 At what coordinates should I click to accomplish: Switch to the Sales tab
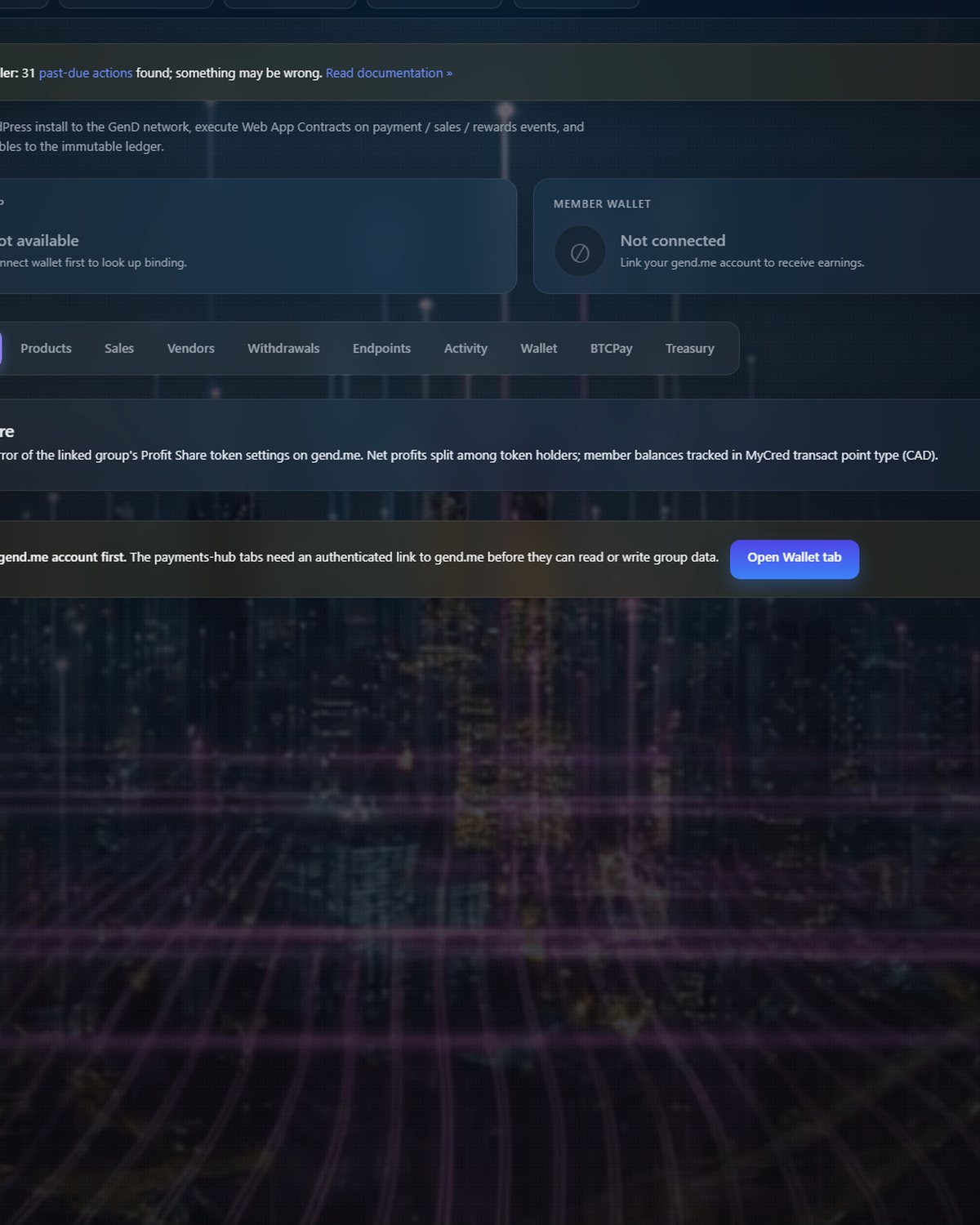[x=119, y=349]
